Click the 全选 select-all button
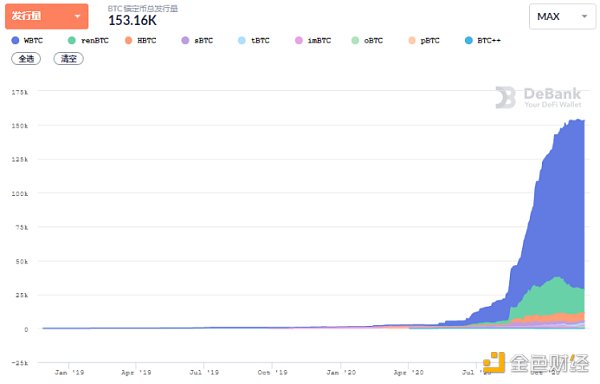The height and width of the screenshot is (384, 600). [x=26, y=59]
